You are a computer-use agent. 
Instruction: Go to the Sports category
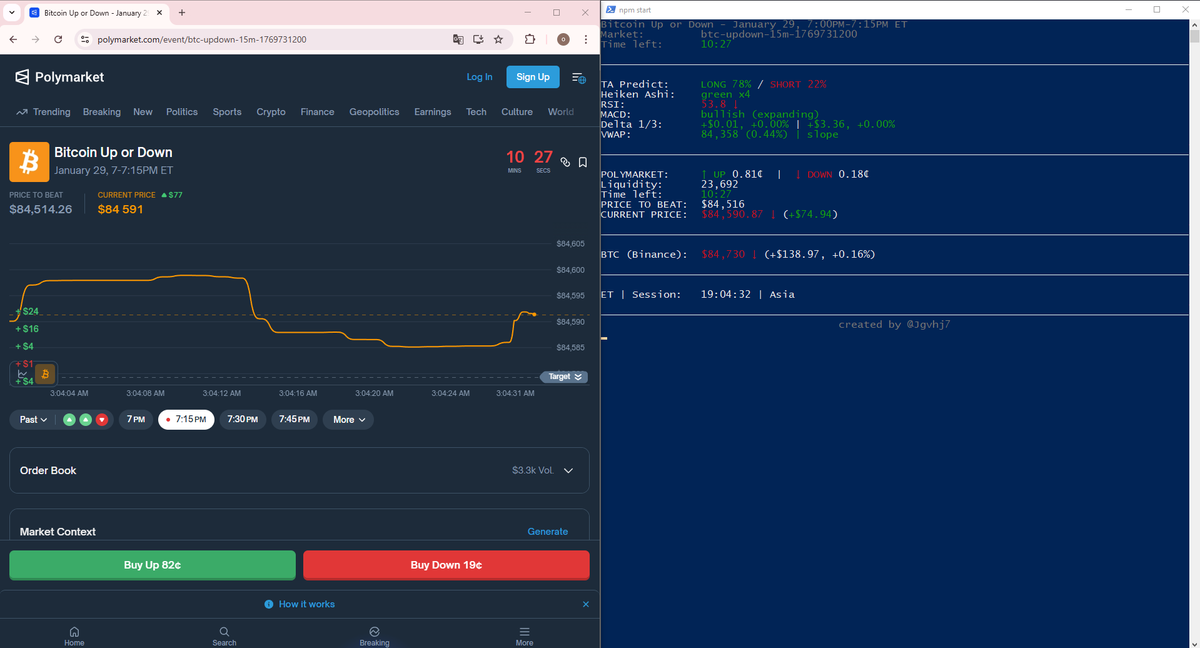[227, 112]
